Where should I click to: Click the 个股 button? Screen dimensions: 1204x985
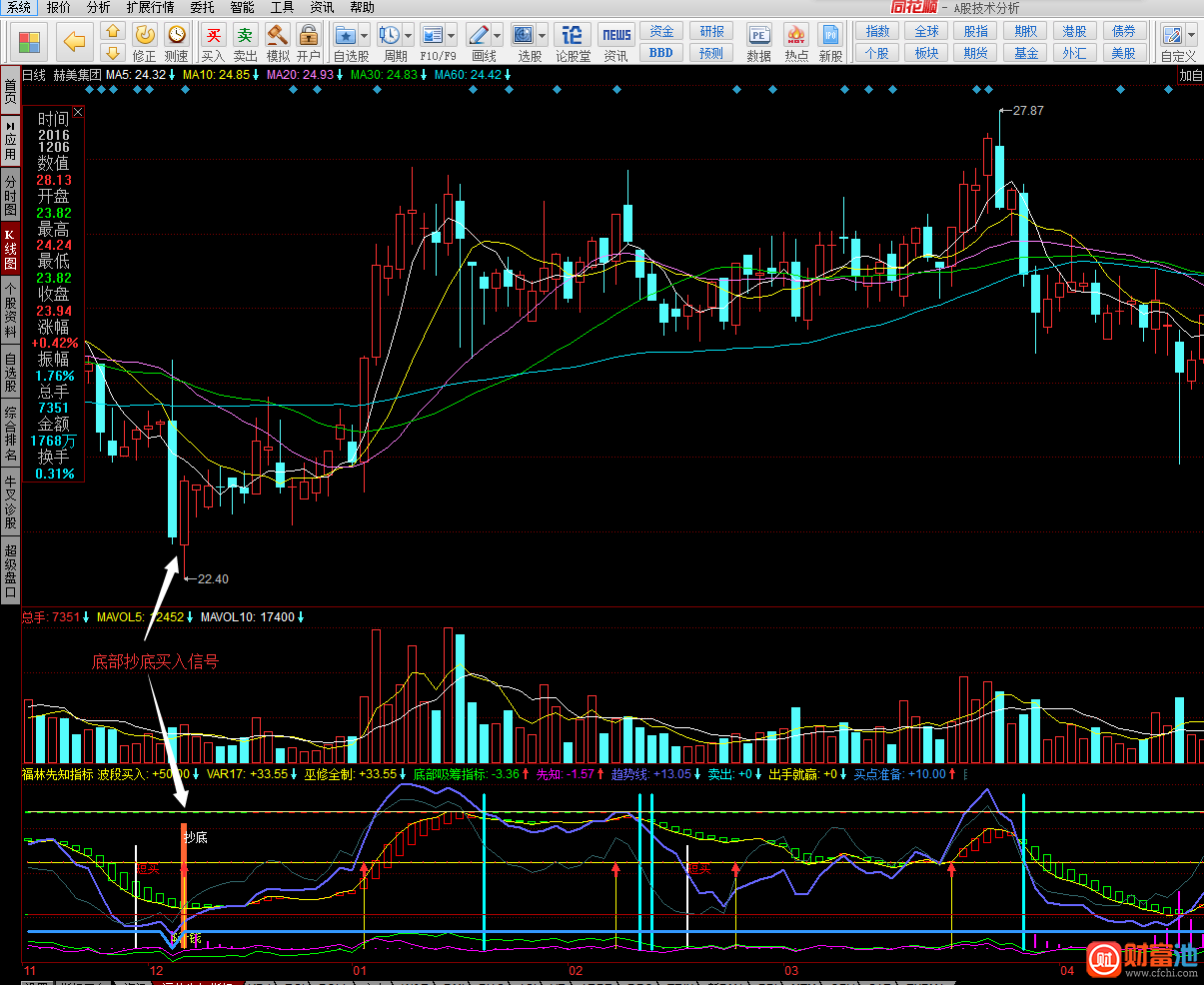(x=877, y=53)
